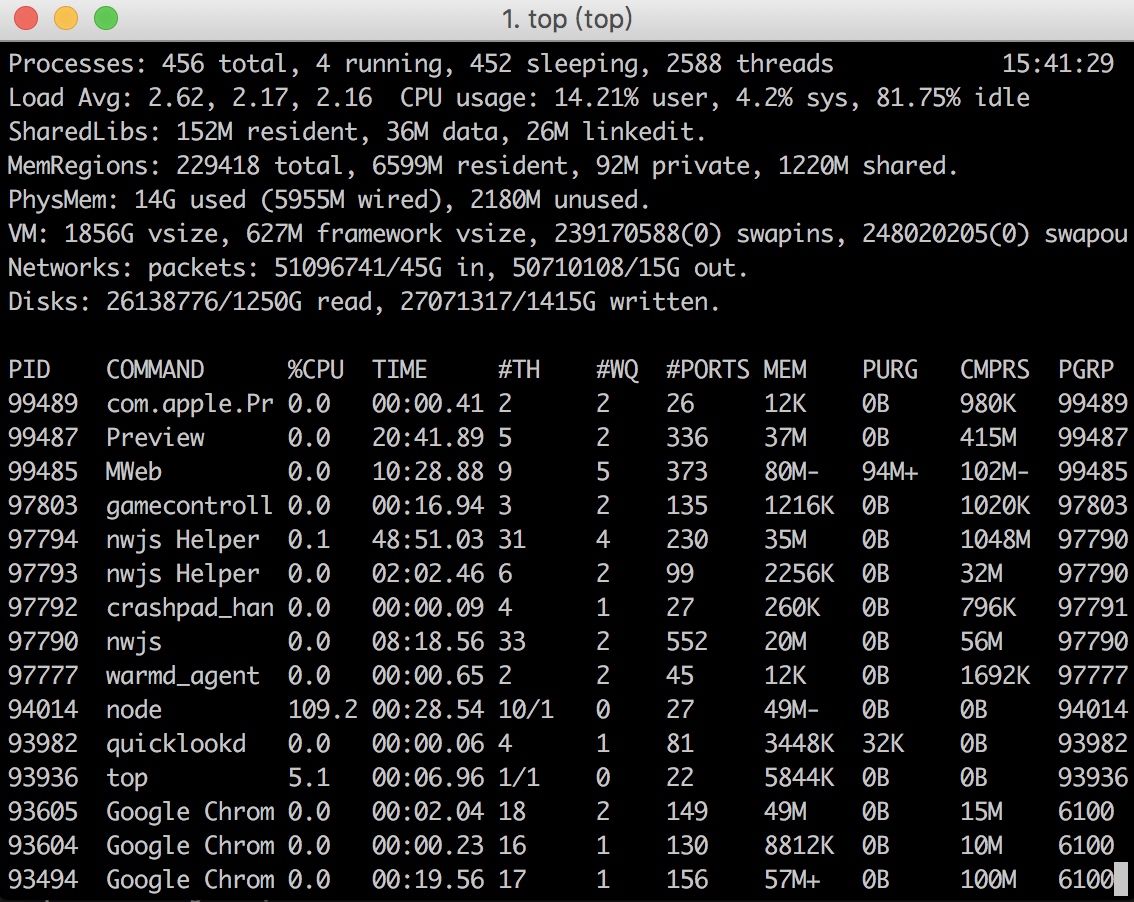Screen dimensions: 1134x902
Task: Click the 552 ports value for nwjs
Action: [x=687, y=642]
